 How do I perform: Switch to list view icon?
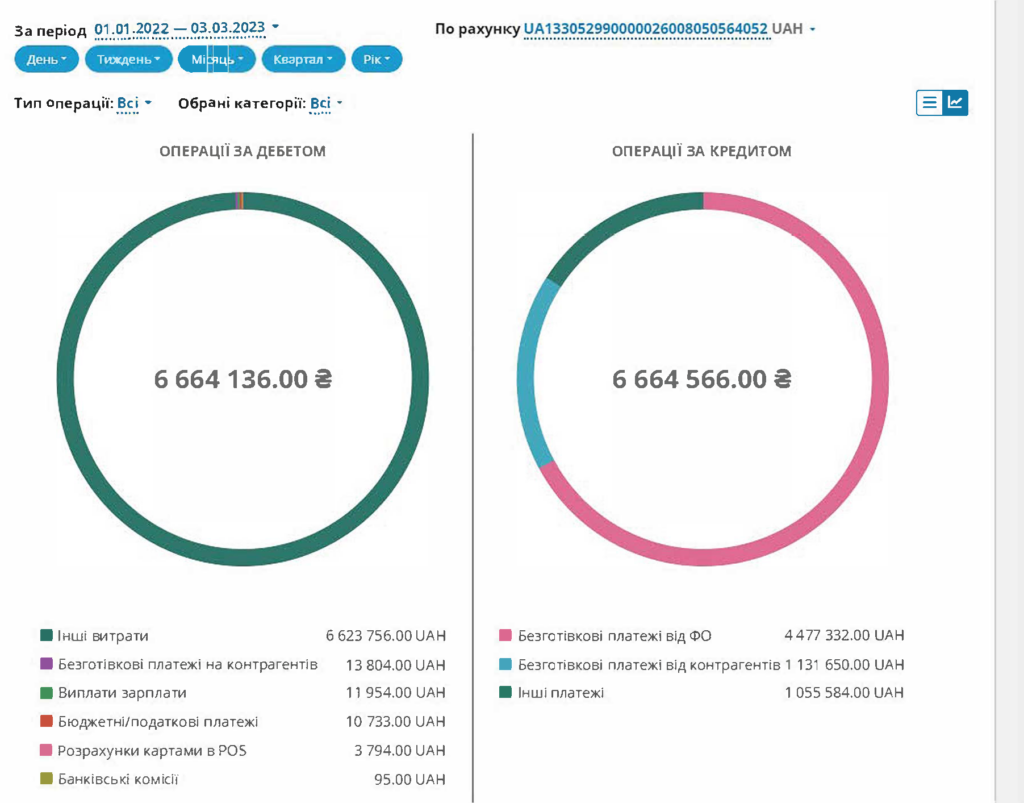[x=930, y=103]
